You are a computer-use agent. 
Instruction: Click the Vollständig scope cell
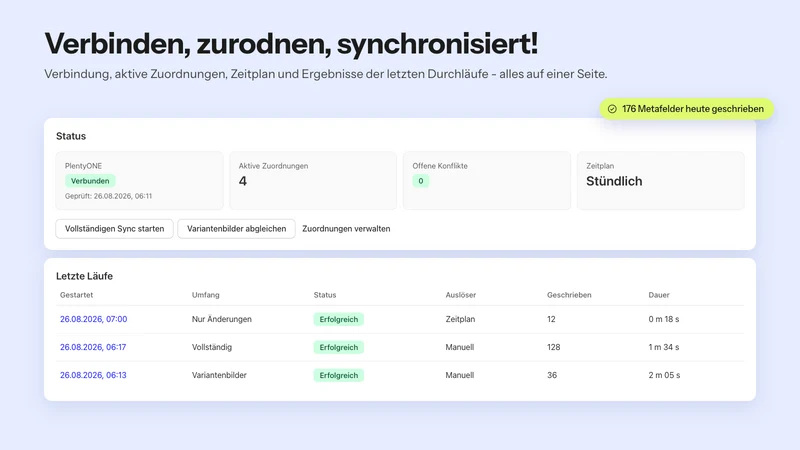click(x=212, y=347)
